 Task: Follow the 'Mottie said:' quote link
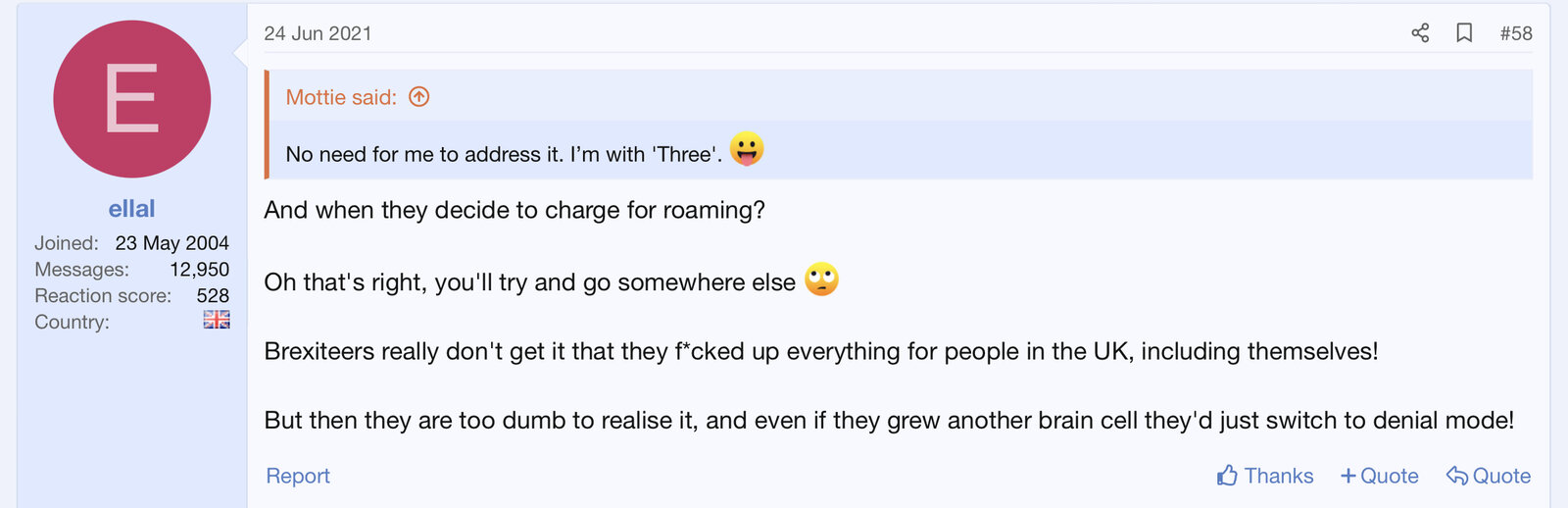coord(341,97)
